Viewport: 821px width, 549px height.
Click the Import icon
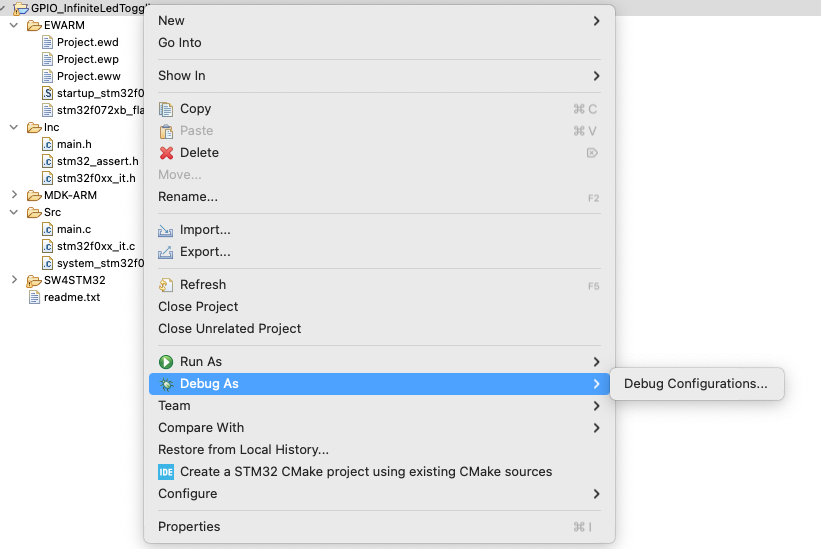coord(165,230)
